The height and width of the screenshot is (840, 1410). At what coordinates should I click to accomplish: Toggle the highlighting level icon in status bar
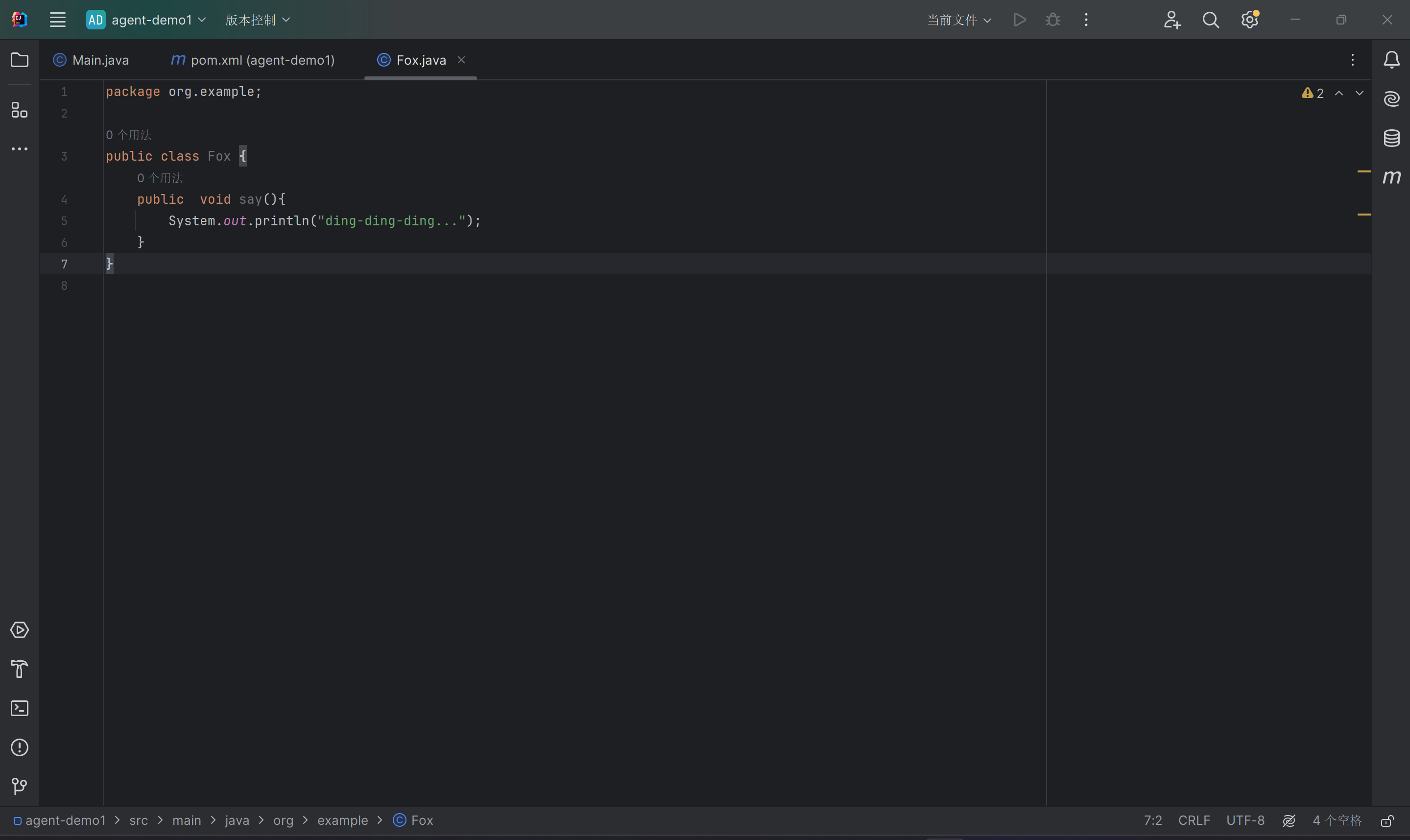tap(1289, 821)
